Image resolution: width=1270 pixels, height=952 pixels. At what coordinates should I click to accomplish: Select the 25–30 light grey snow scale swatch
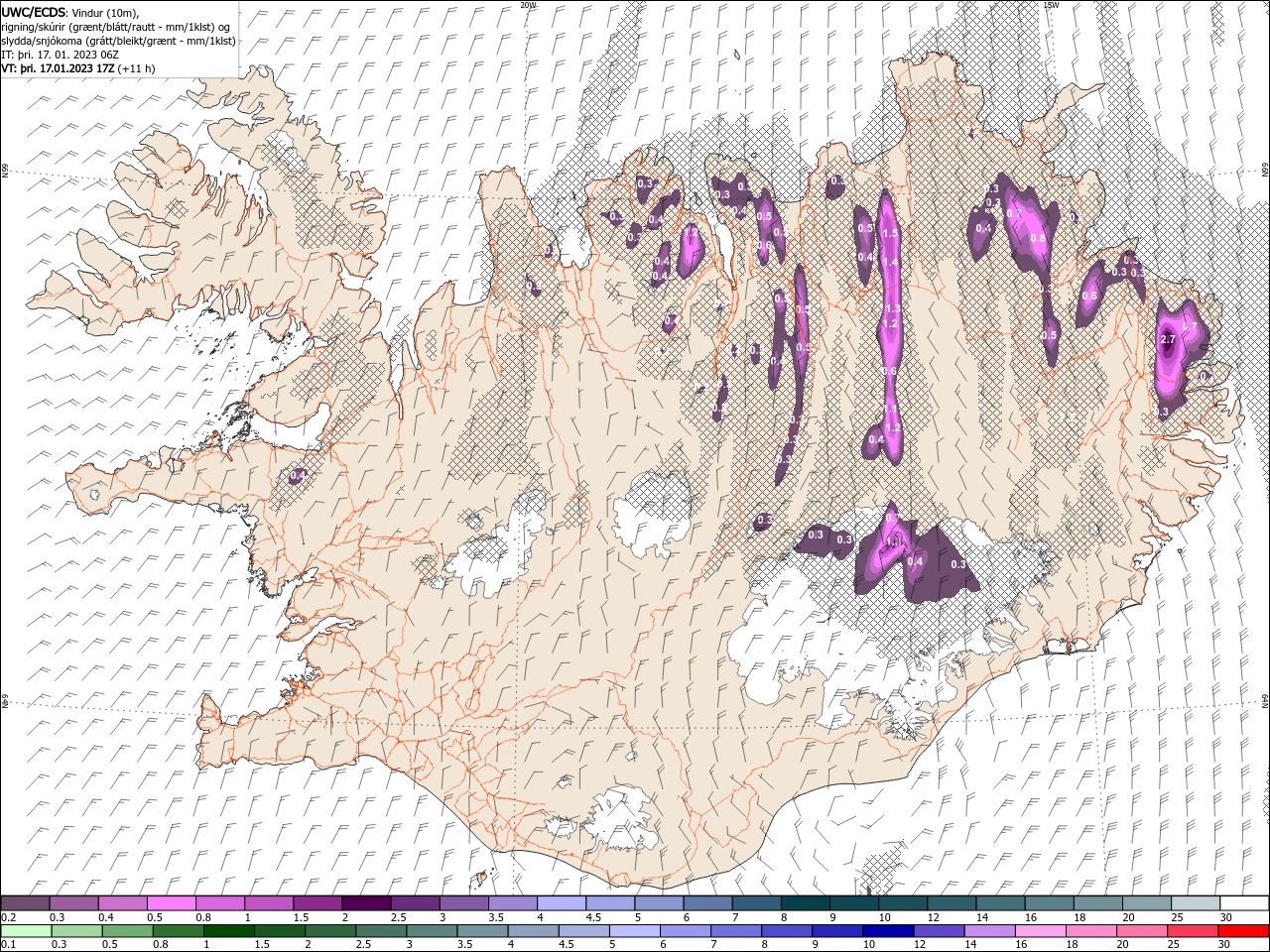[1196, 903]
